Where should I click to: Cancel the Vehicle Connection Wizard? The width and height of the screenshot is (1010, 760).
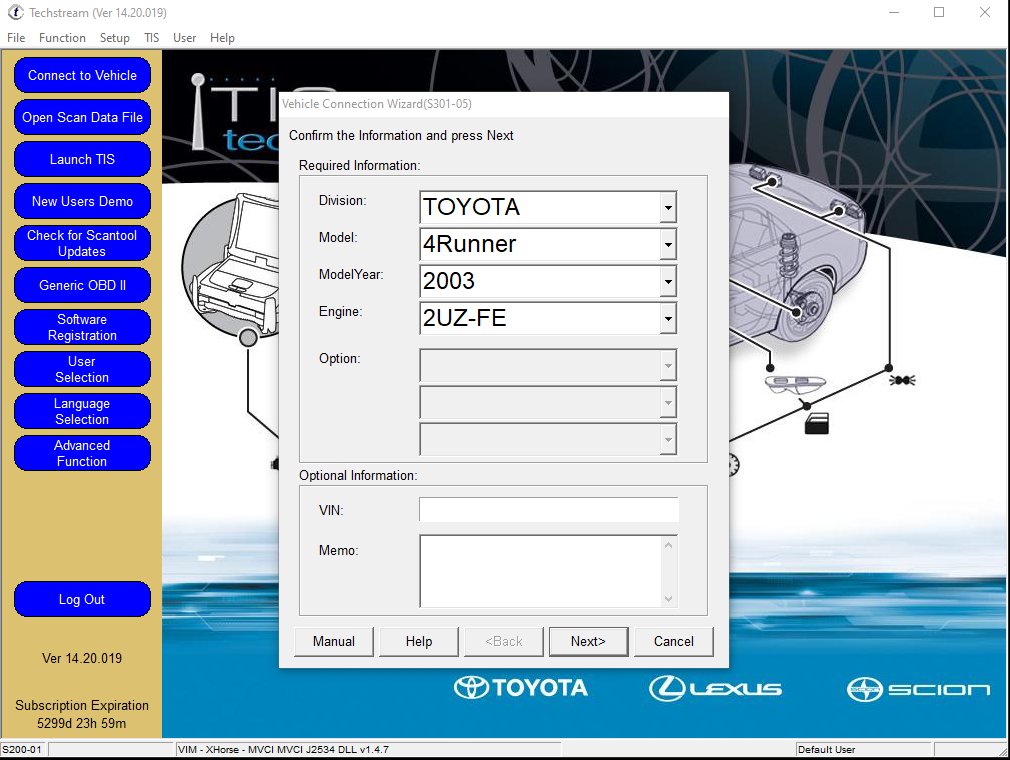(674, 641)
